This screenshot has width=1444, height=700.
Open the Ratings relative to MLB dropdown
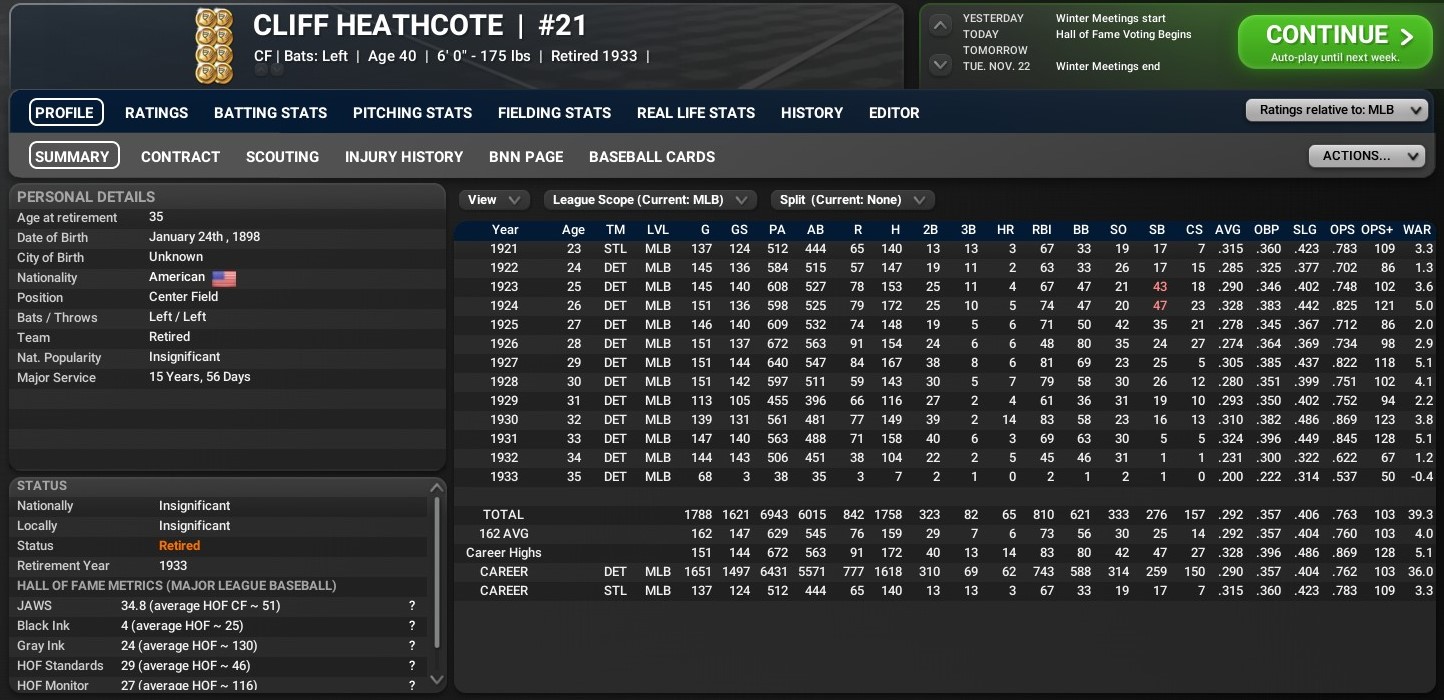pos(1337,110)
